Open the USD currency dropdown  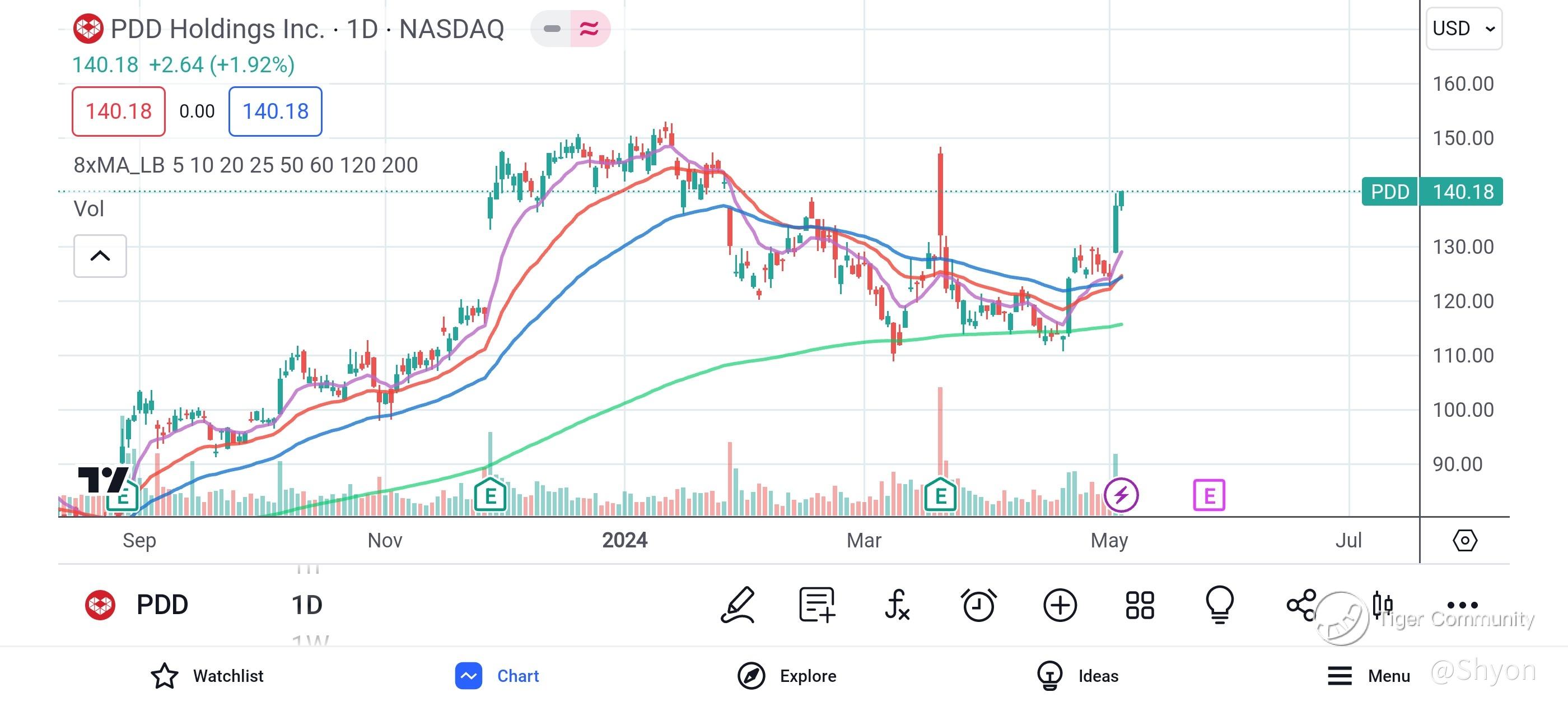point(1463,29)
